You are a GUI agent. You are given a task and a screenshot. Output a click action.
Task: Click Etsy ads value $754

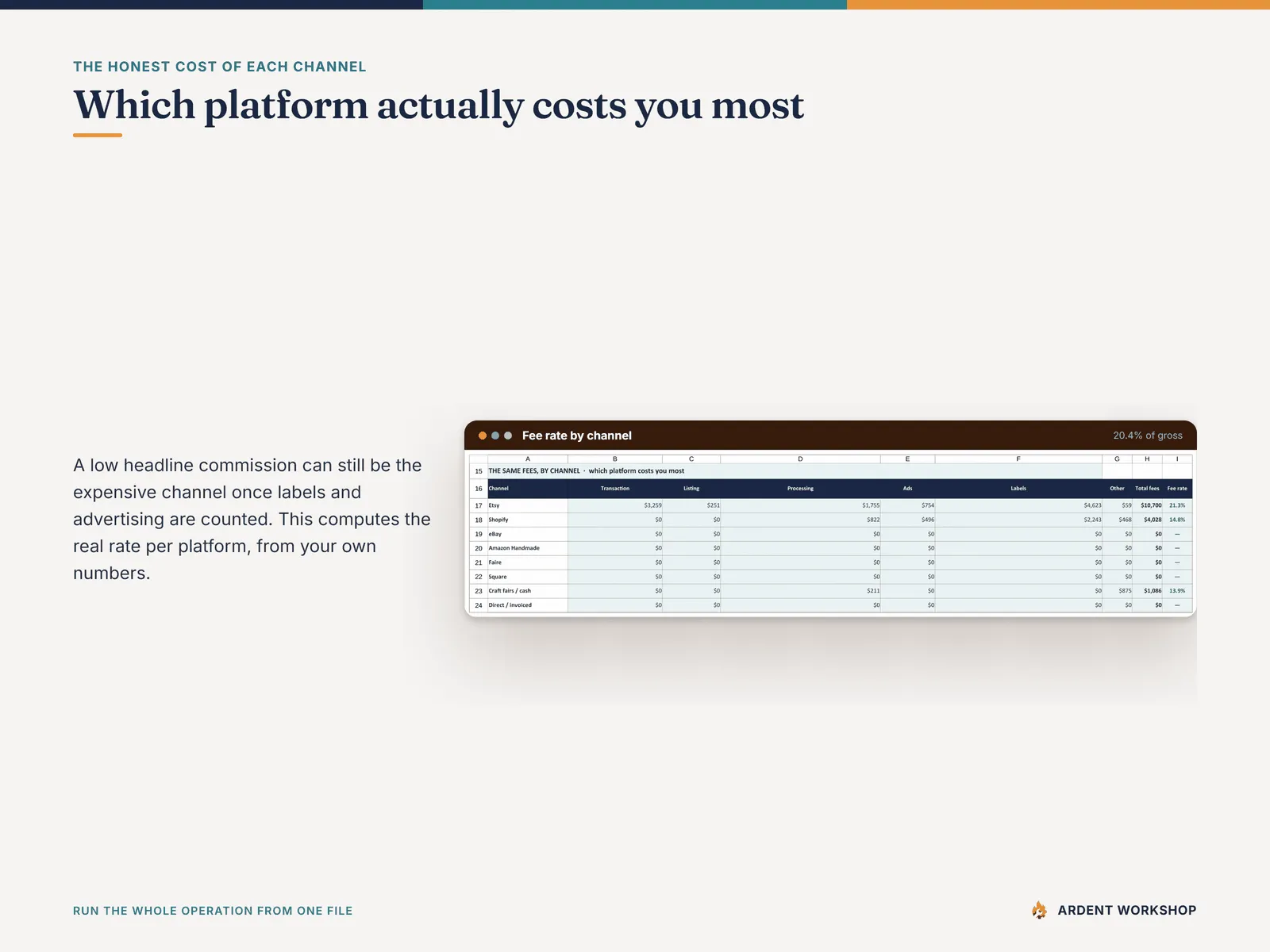(x=928, y=505)
